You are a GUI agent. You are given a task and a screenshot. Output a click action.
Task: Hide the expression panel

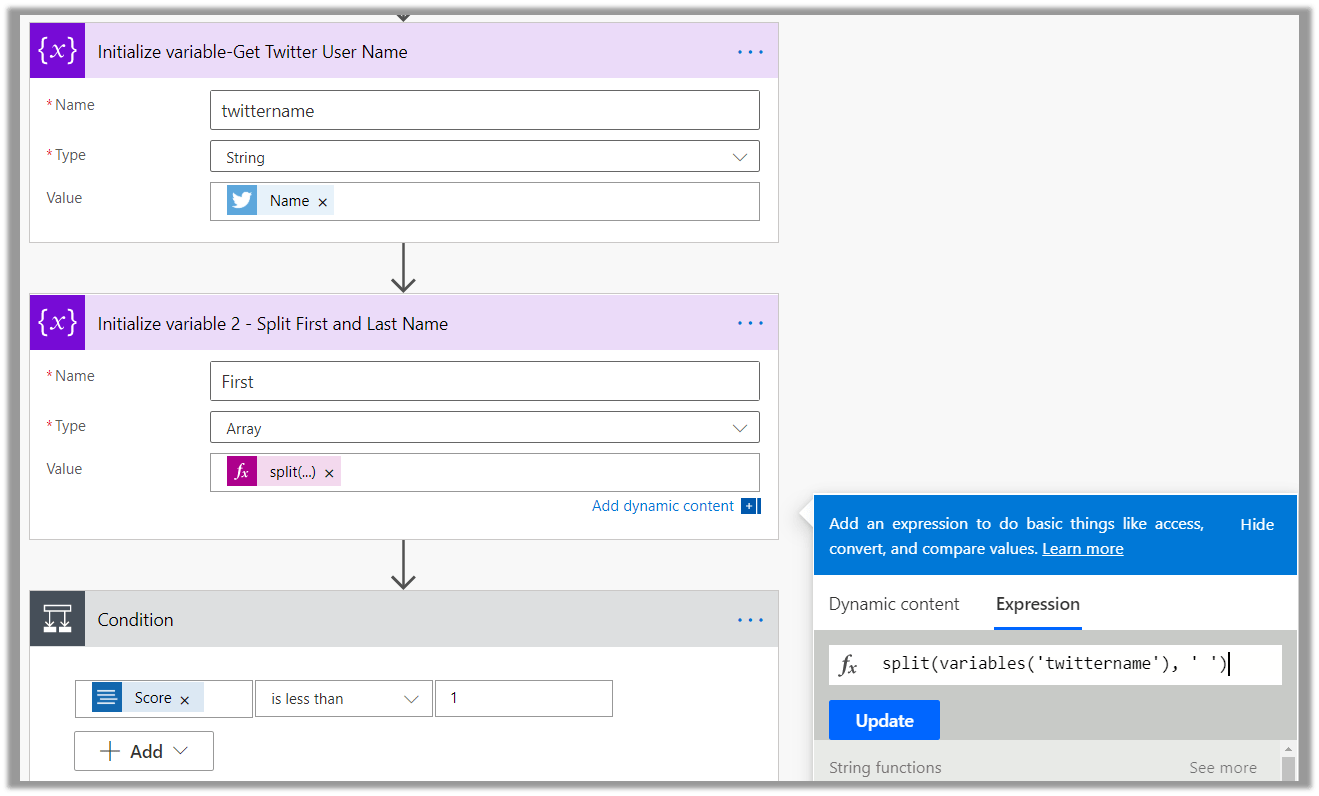[x=1256, y=524]
